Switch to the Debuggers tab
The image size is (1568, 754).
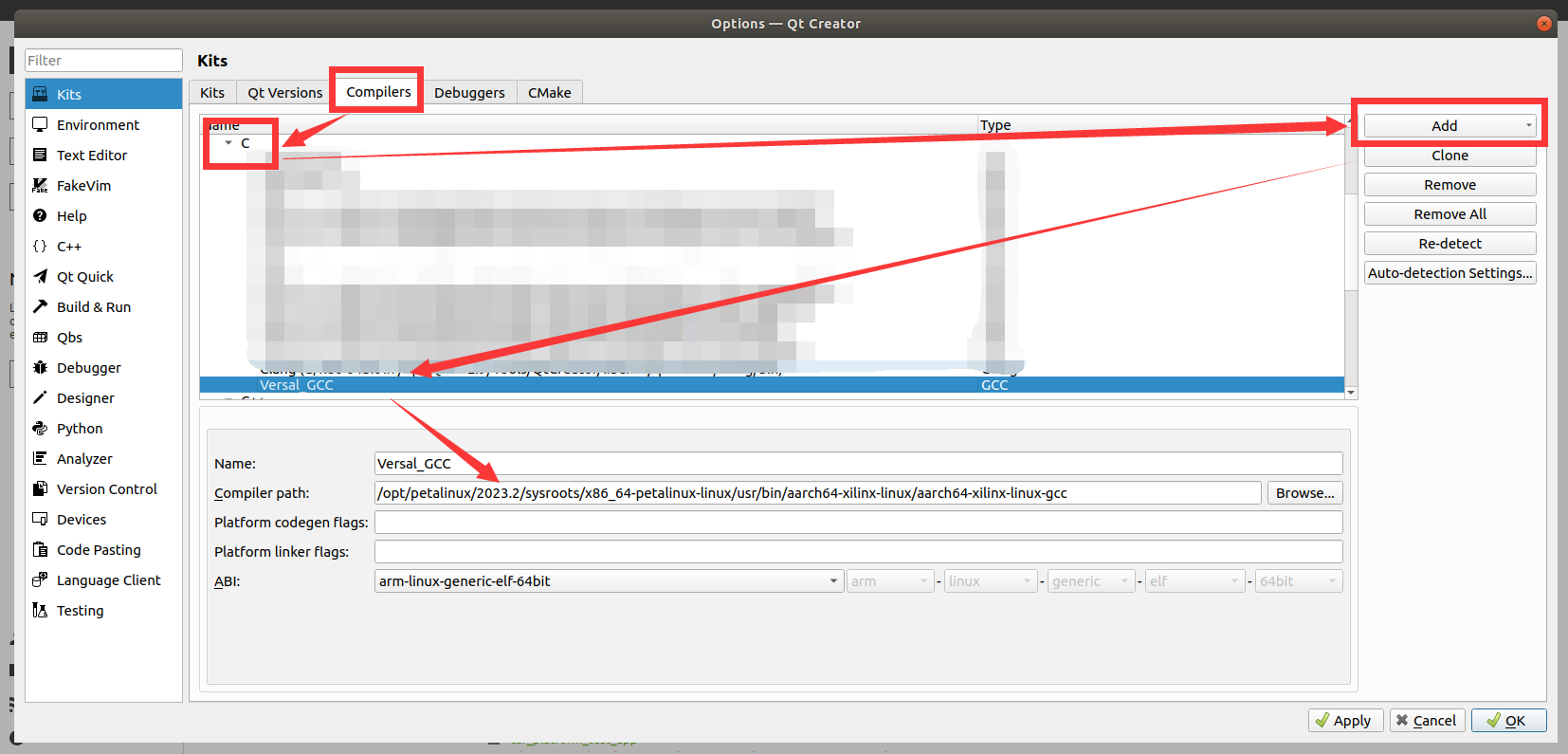pos(469,92)
